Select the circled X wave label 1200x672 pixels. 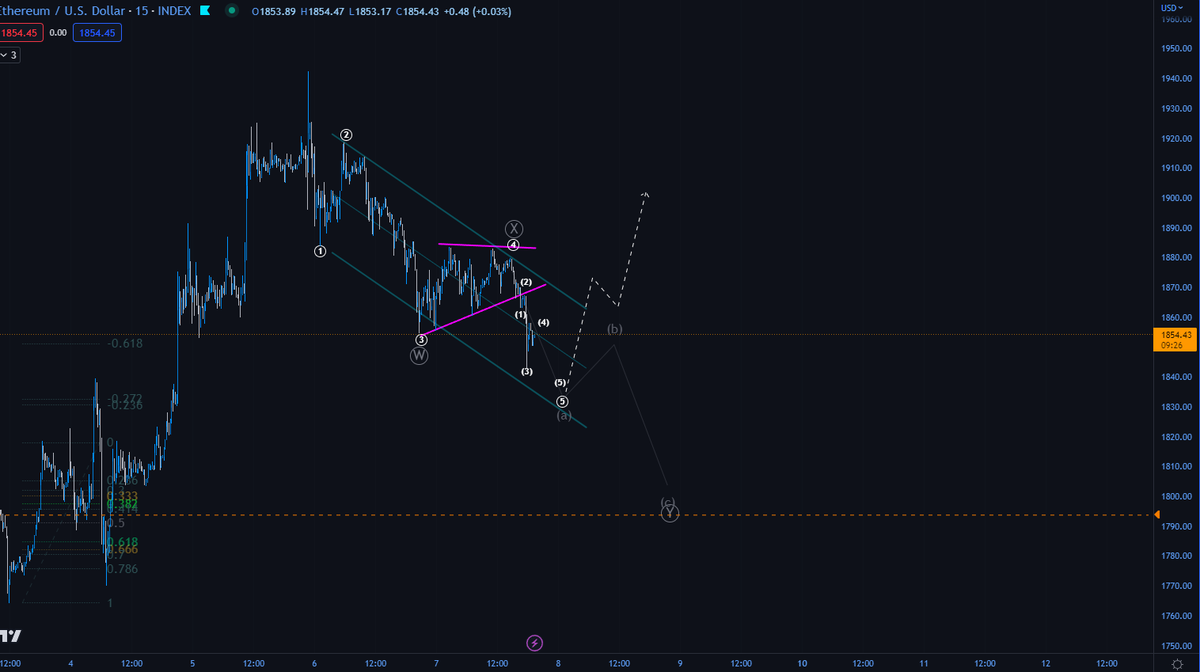[513, 228]
